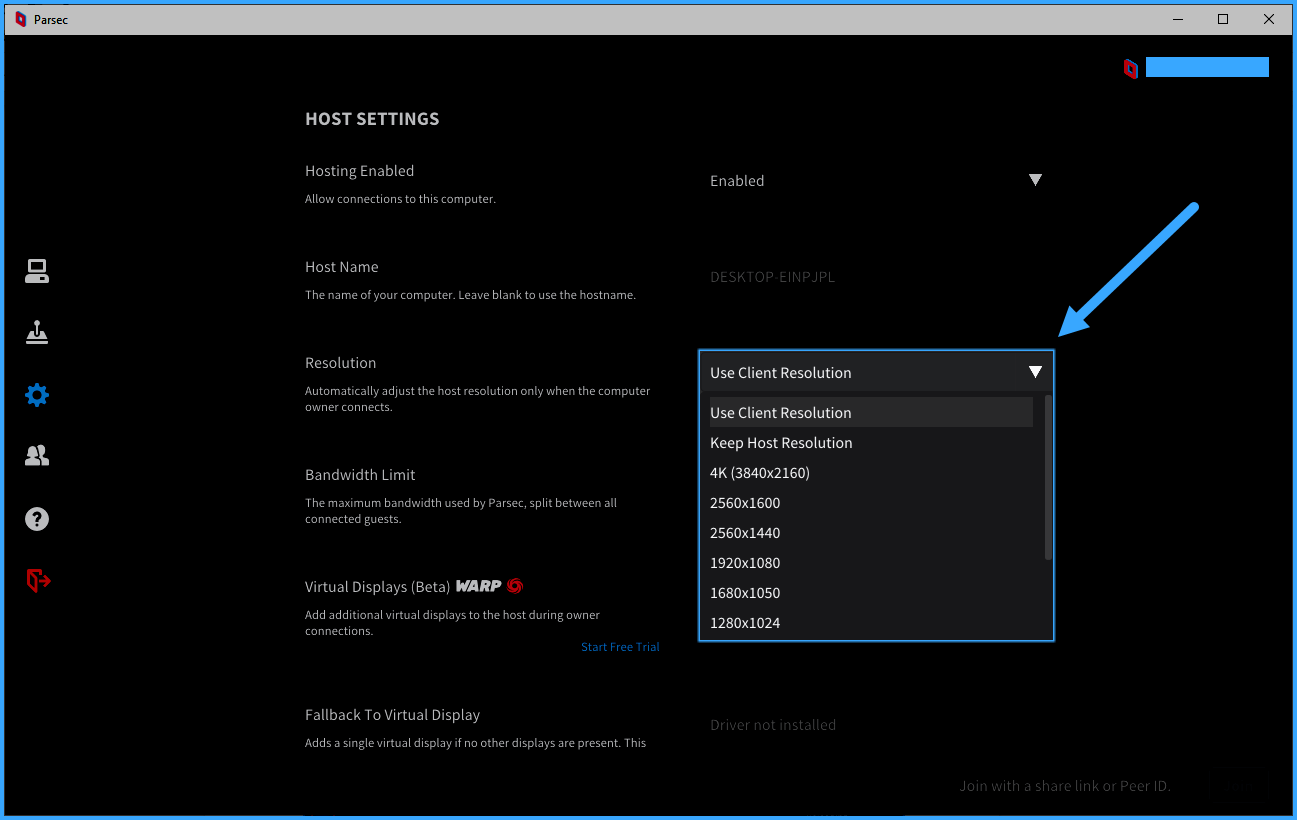Click the Join with share link field
The width and height of the screenshot is (1297, 820).
[1065, 785]
